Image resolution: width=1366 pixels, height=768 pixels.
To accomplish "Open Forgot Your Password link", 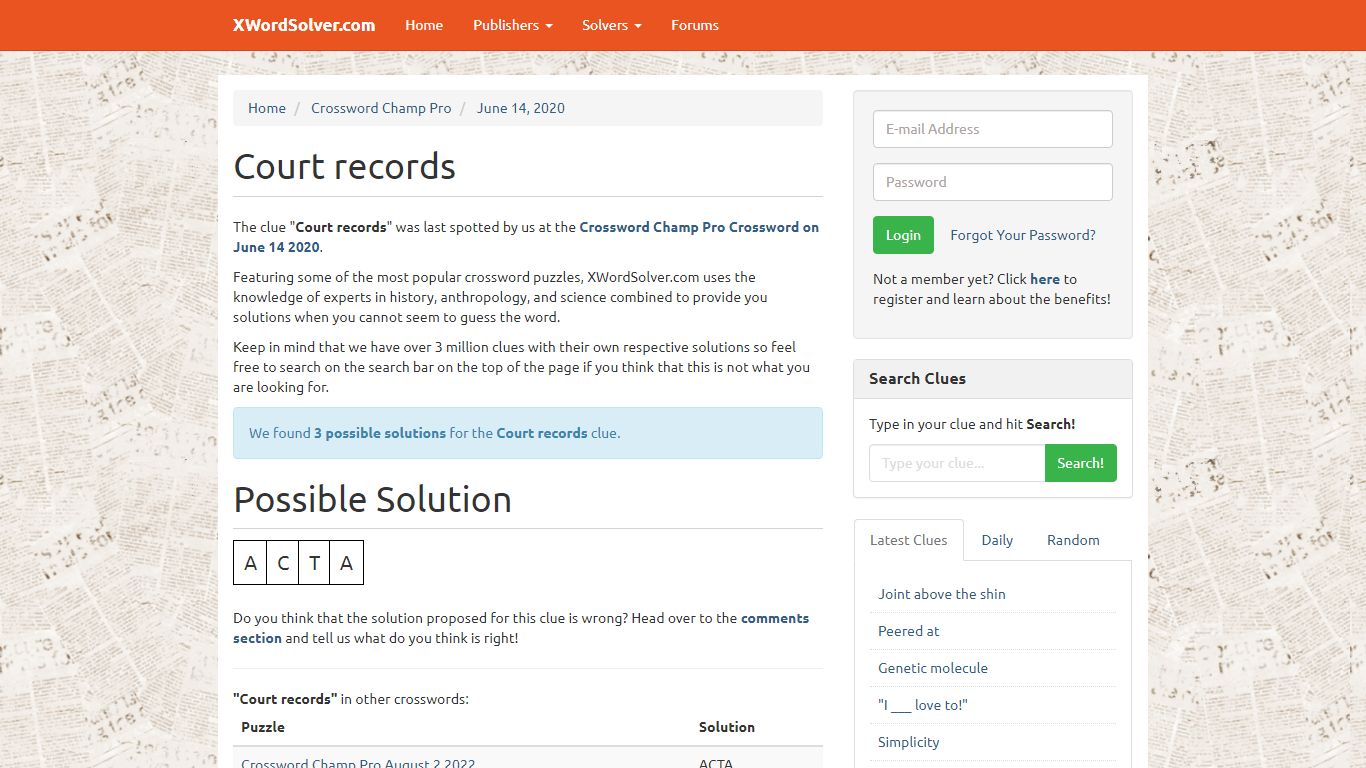I will [x=1023, y=235].
